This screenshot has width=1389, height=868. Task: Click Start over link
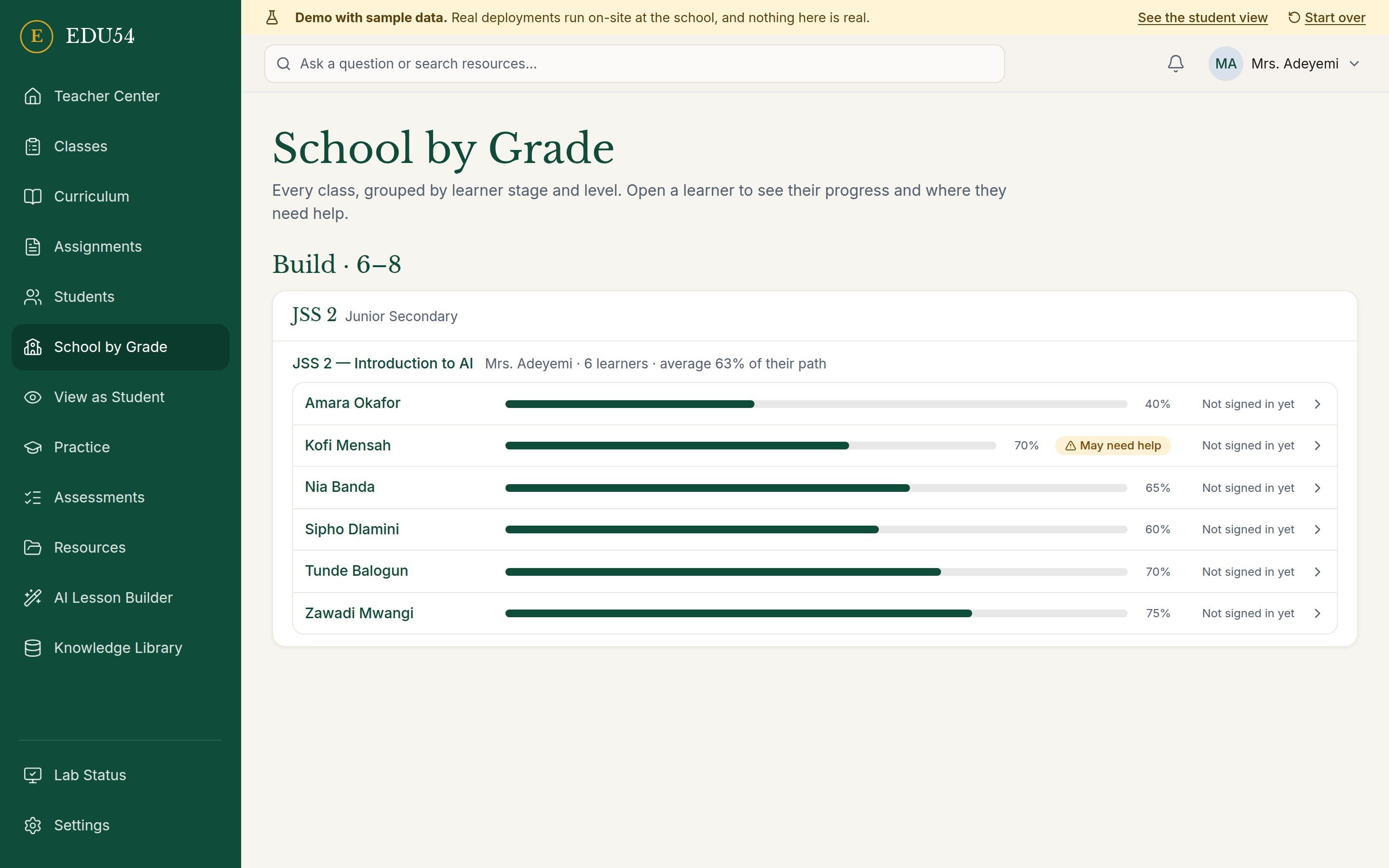pos(1335,18)
